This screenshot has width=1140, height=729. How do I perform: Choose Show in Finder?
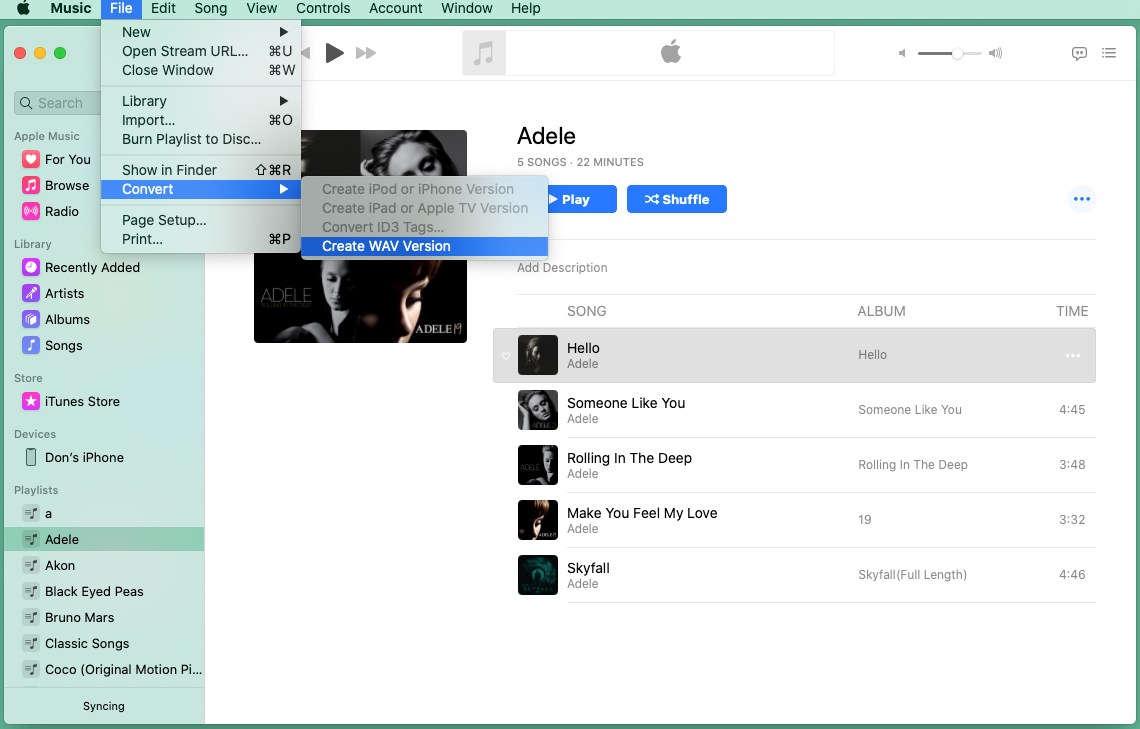pyautogui.click(x=201, y=170)
